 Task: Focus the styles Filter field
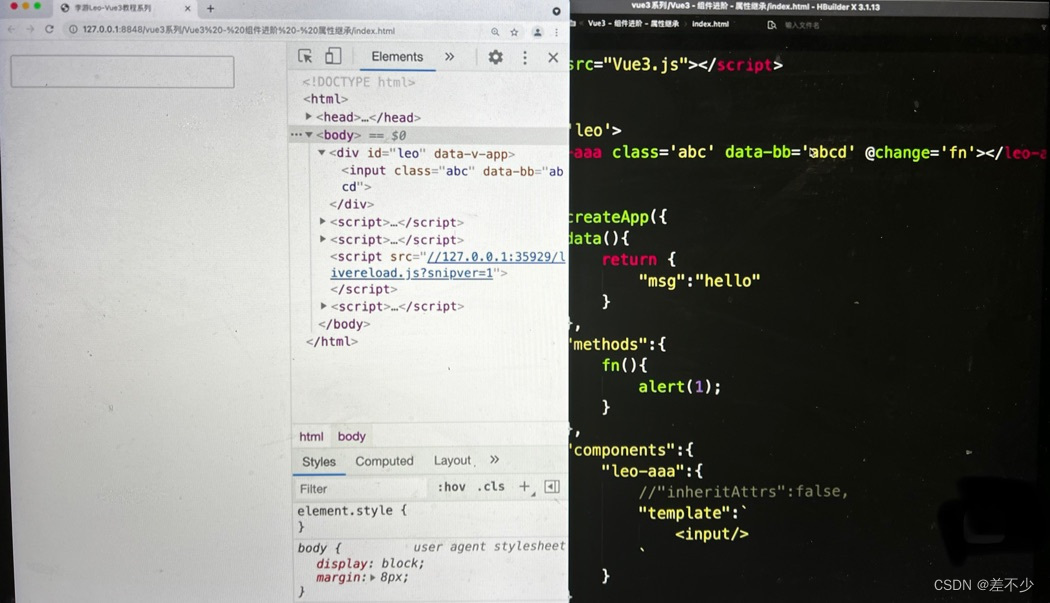362,488
